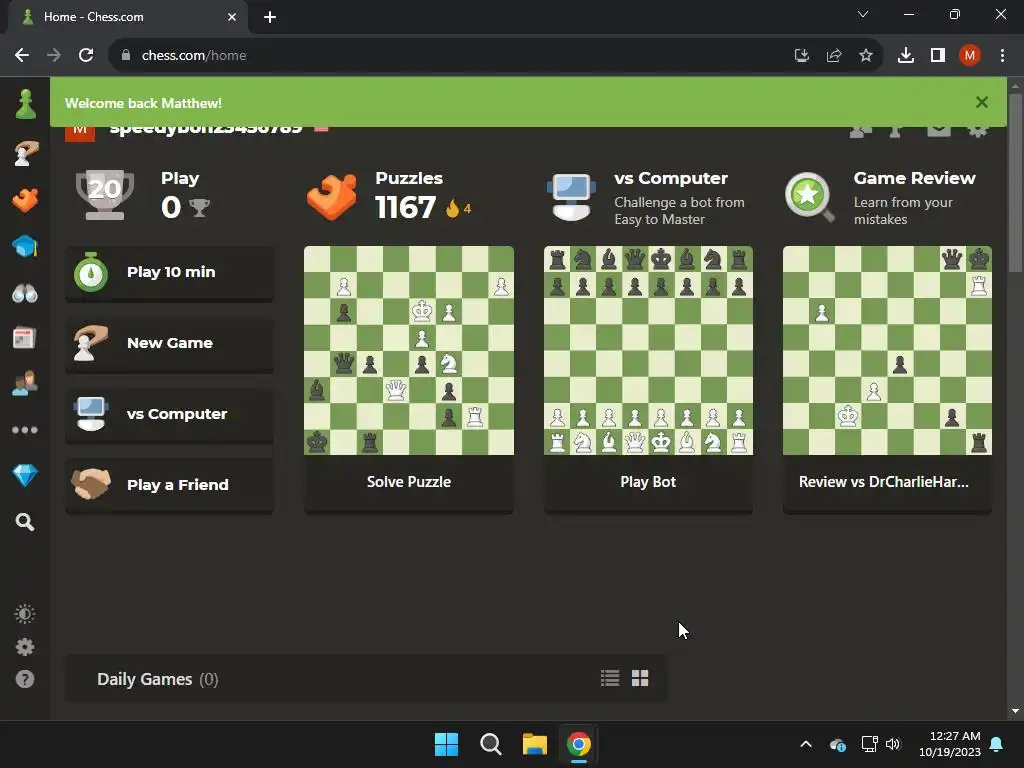The width and height of the screenshot is (1024, 768).
Task: Switch Daily Games to grid view
Action: point(640,679)
